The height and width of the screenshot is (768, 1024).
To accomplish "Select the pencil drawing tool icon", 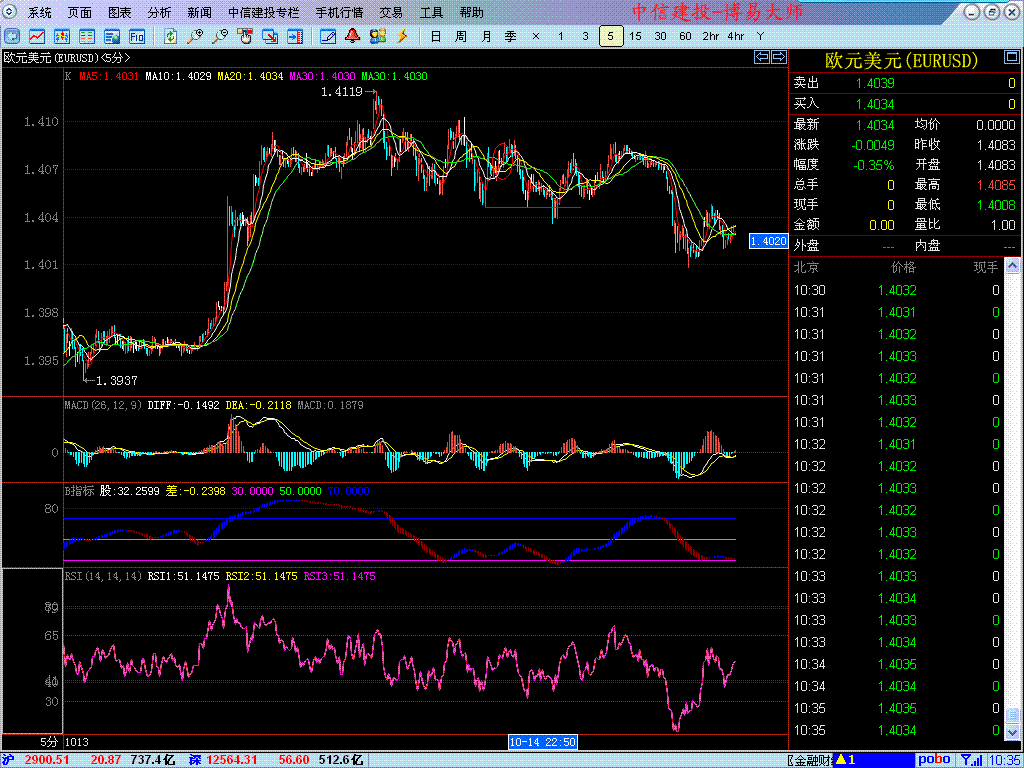I will 327,37.
